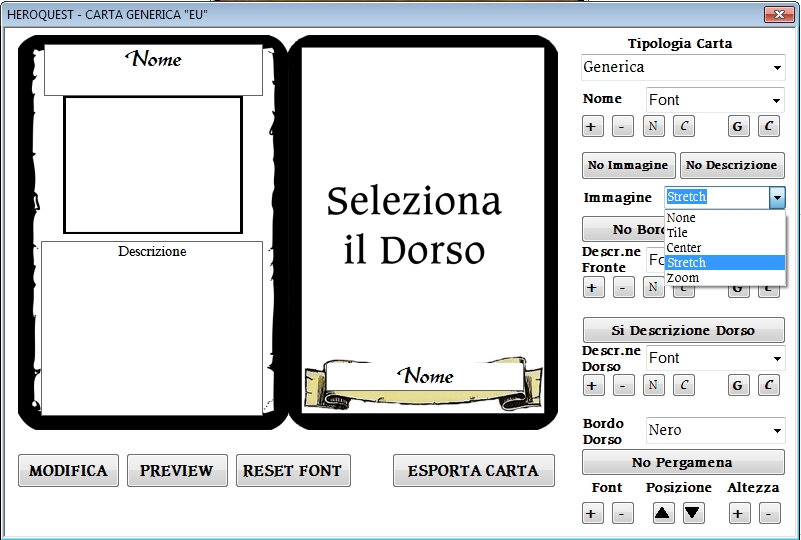Viewport: 801px width, 540px height.
Task: Click the bold G button for Nome
Action: (x=738, y=126)
